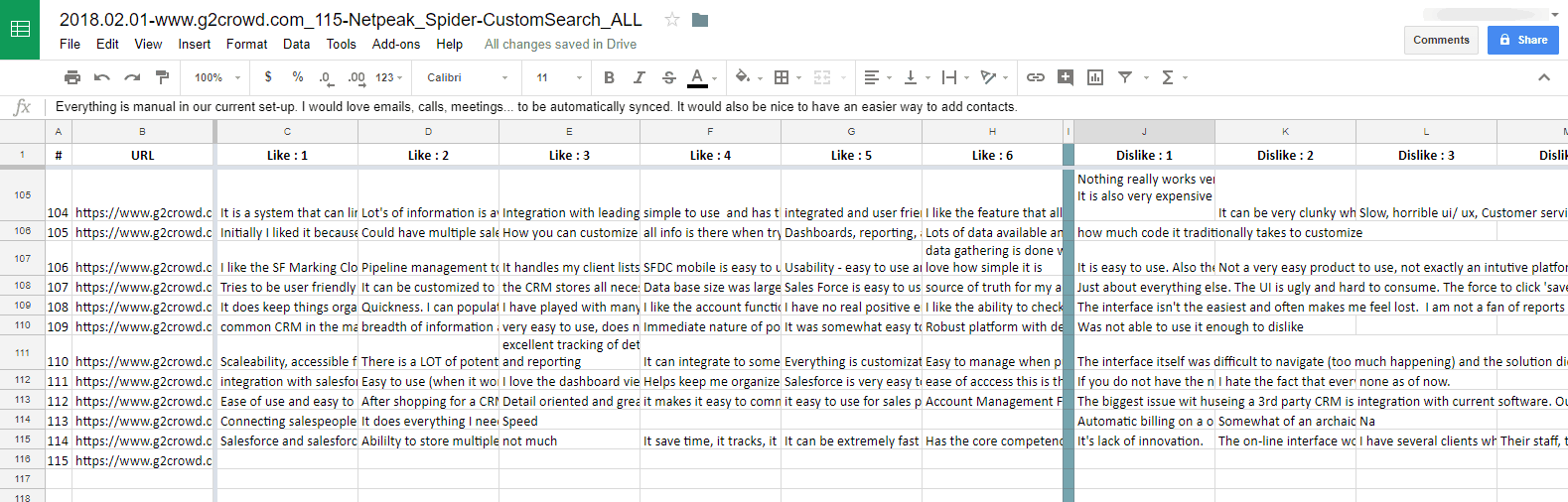
Task: Select column C header
Action: click(x=287, y=131)
